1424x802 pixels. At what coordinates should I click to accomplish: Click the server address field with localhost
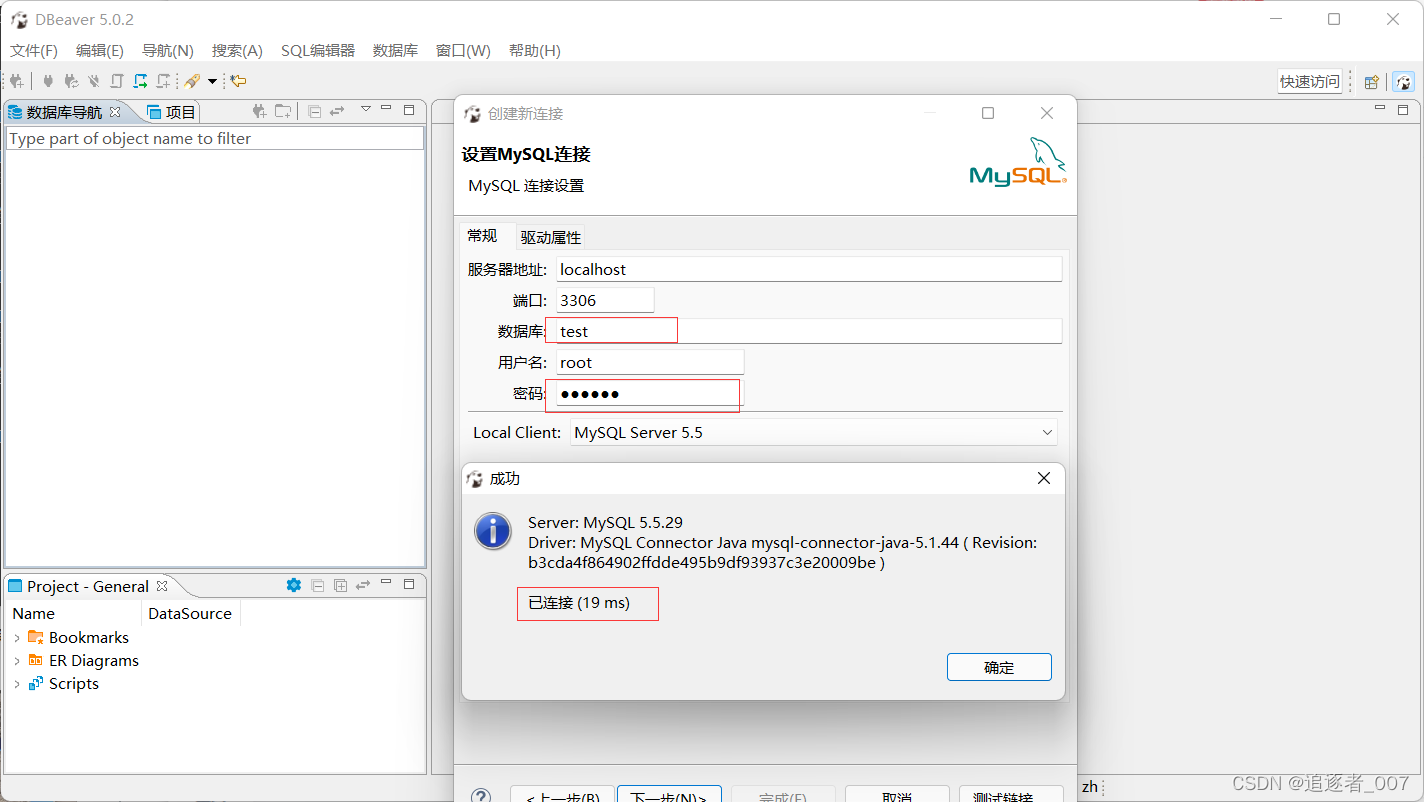809,269
